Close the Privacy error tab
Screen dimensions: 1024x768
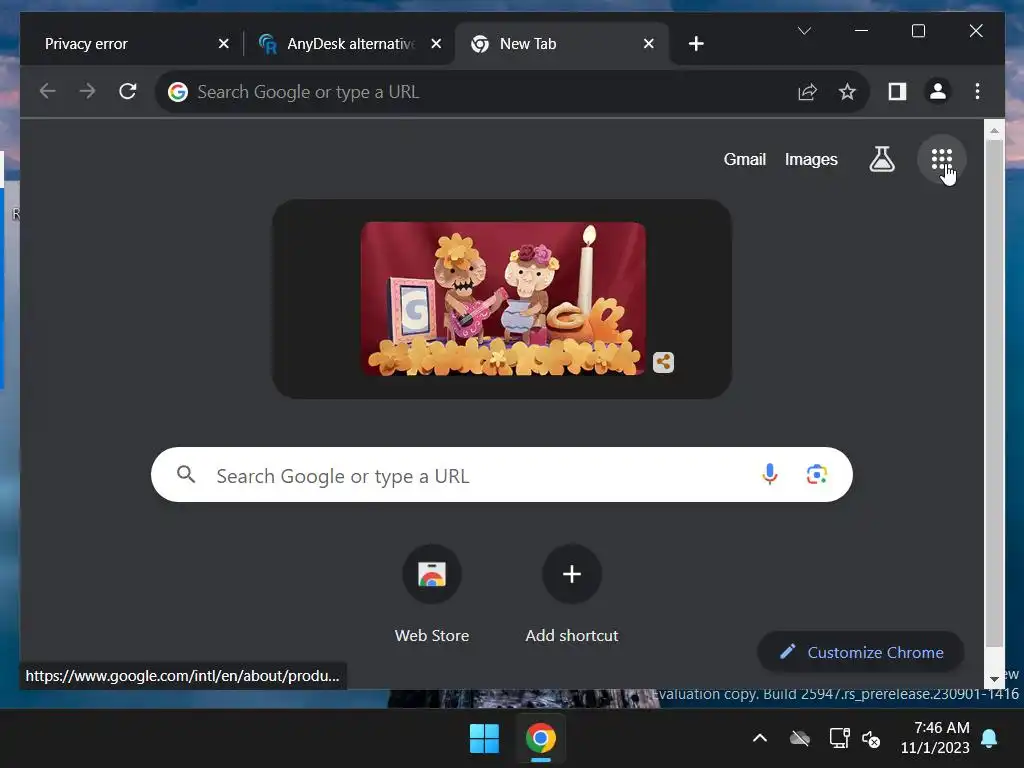(223, 44)
